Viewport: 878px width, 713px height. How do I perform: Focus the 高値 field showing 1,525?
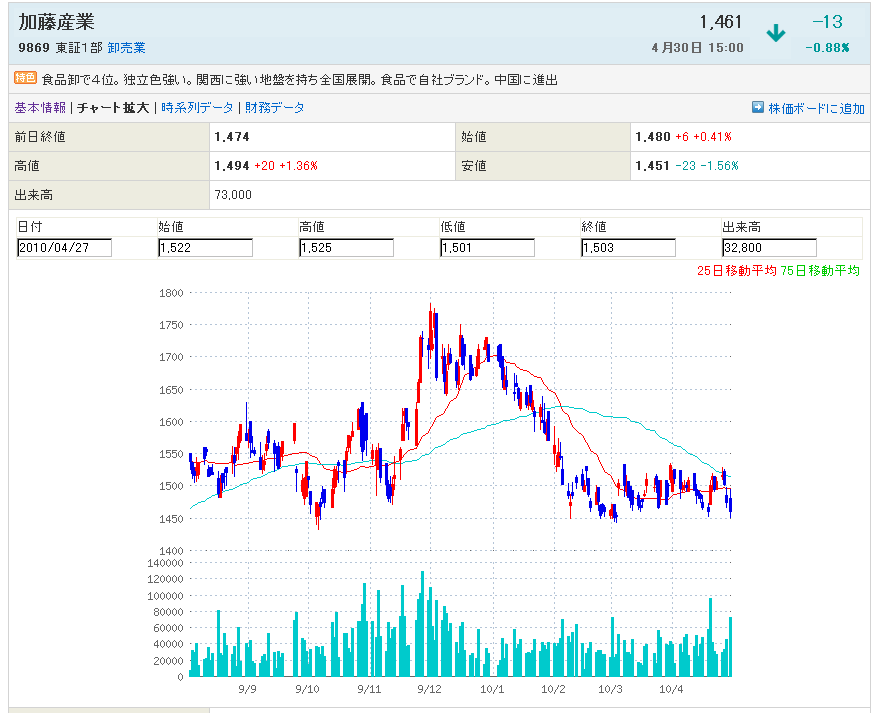[x=346, y=248]
